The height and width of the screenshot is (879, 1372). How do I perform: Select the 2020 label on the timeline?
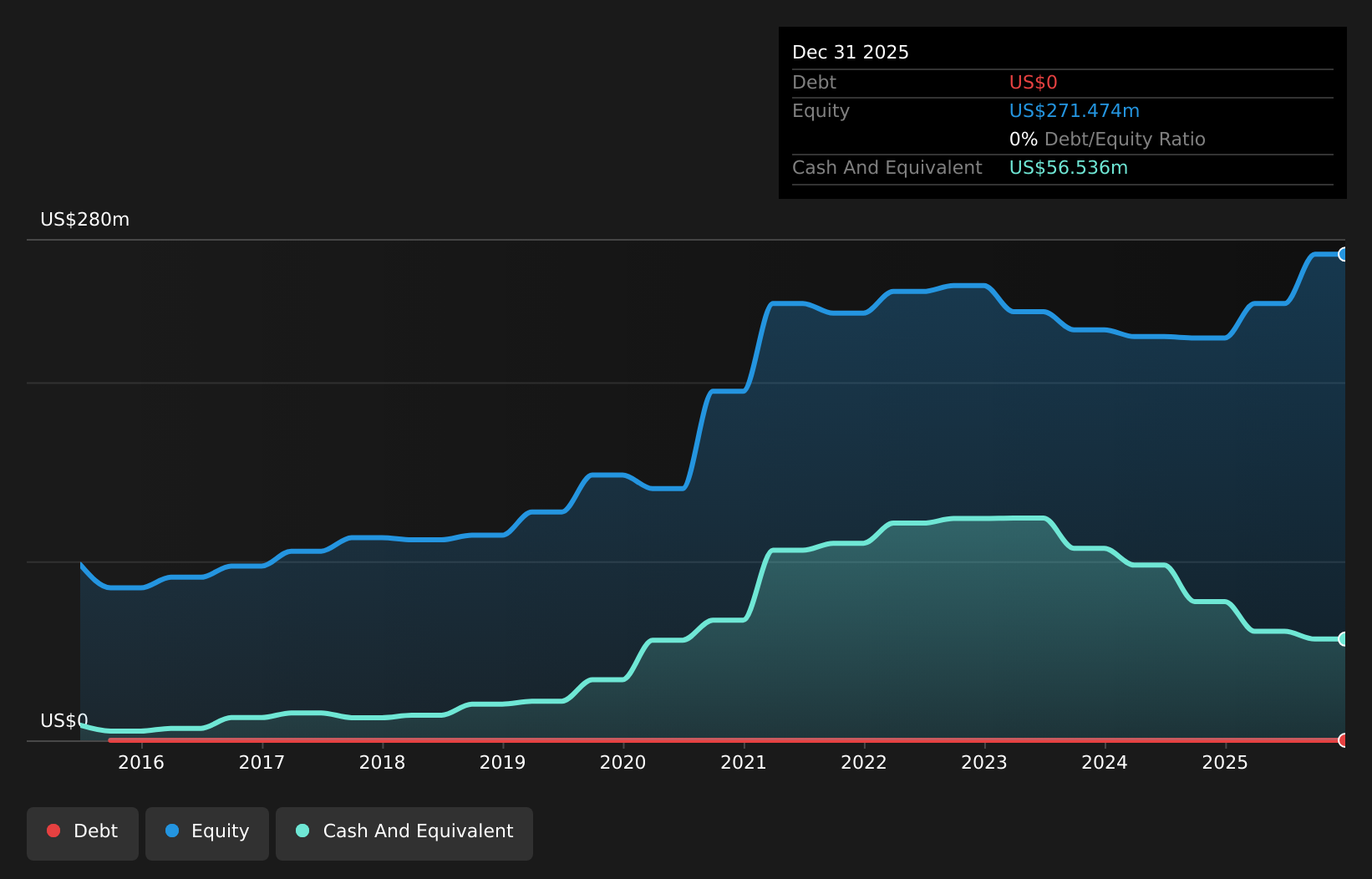click(622, 763)
